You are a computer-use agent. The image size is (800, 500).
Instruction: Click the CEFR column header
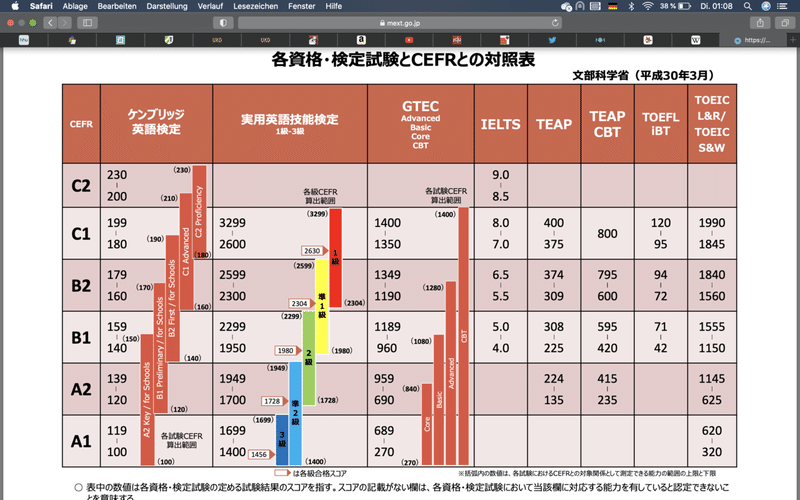pos(81,124)
